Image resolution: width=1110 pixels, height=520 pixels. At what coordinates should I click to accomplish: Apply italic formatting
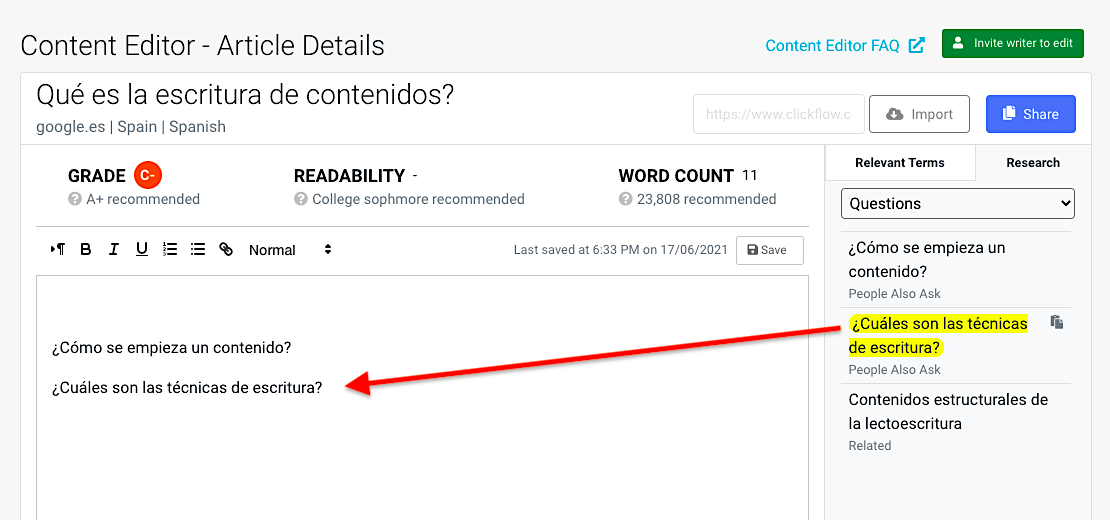coord(113,250)
